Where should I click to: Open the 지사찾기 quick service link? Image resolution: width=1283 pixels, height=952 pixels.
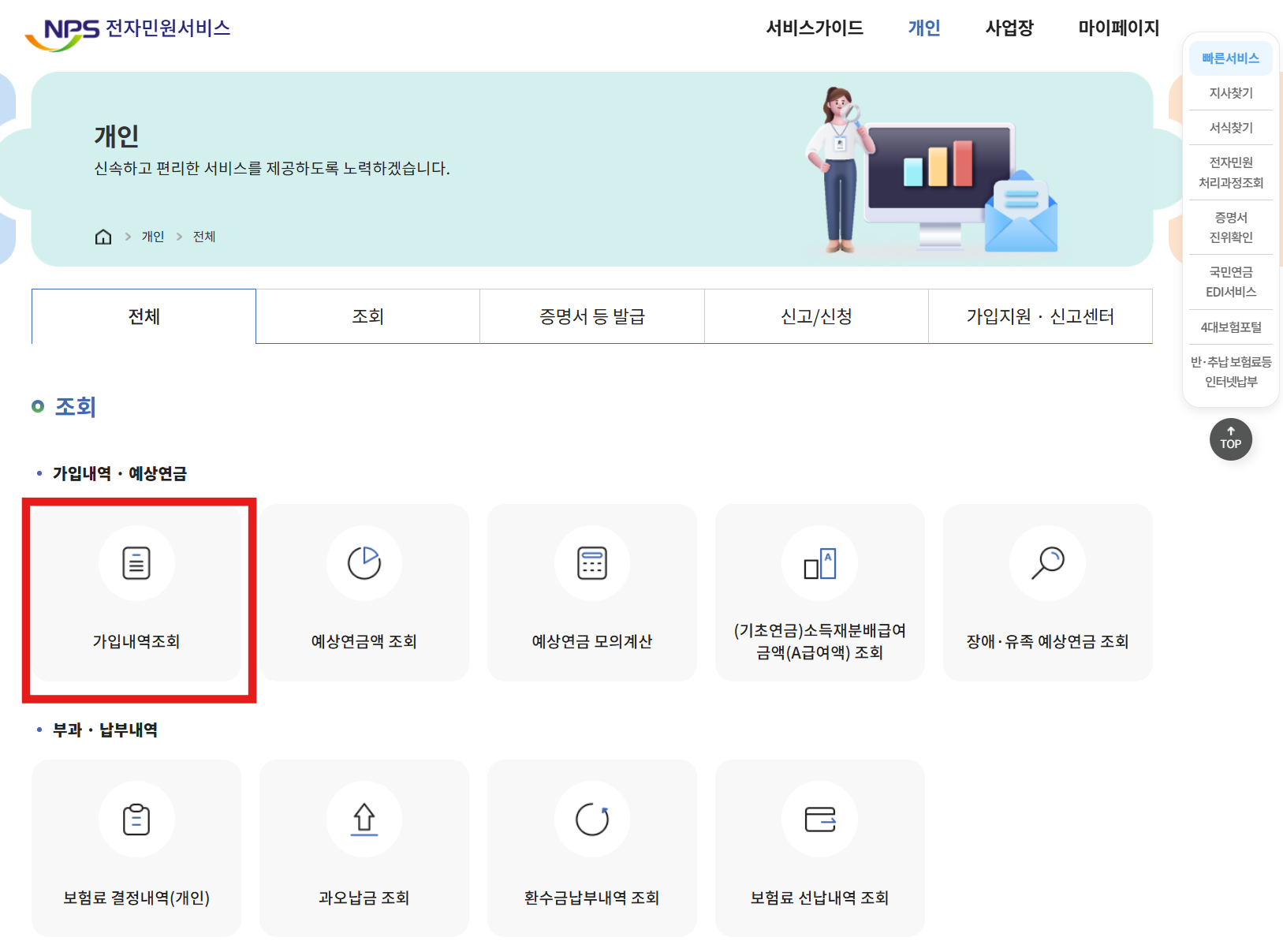(x=1230, y=92)
